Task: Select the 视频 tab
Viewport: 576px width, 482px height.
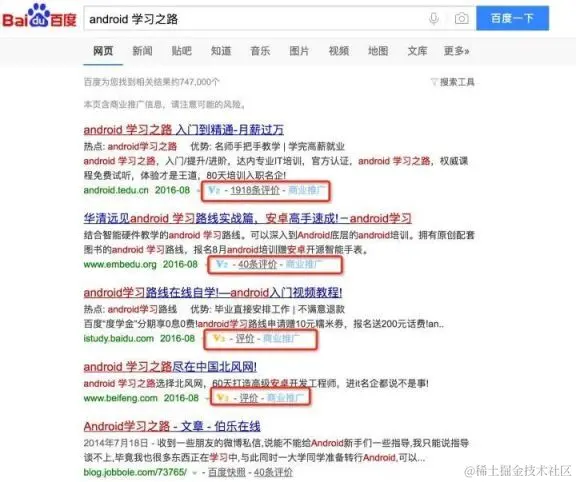Action: 339,51
